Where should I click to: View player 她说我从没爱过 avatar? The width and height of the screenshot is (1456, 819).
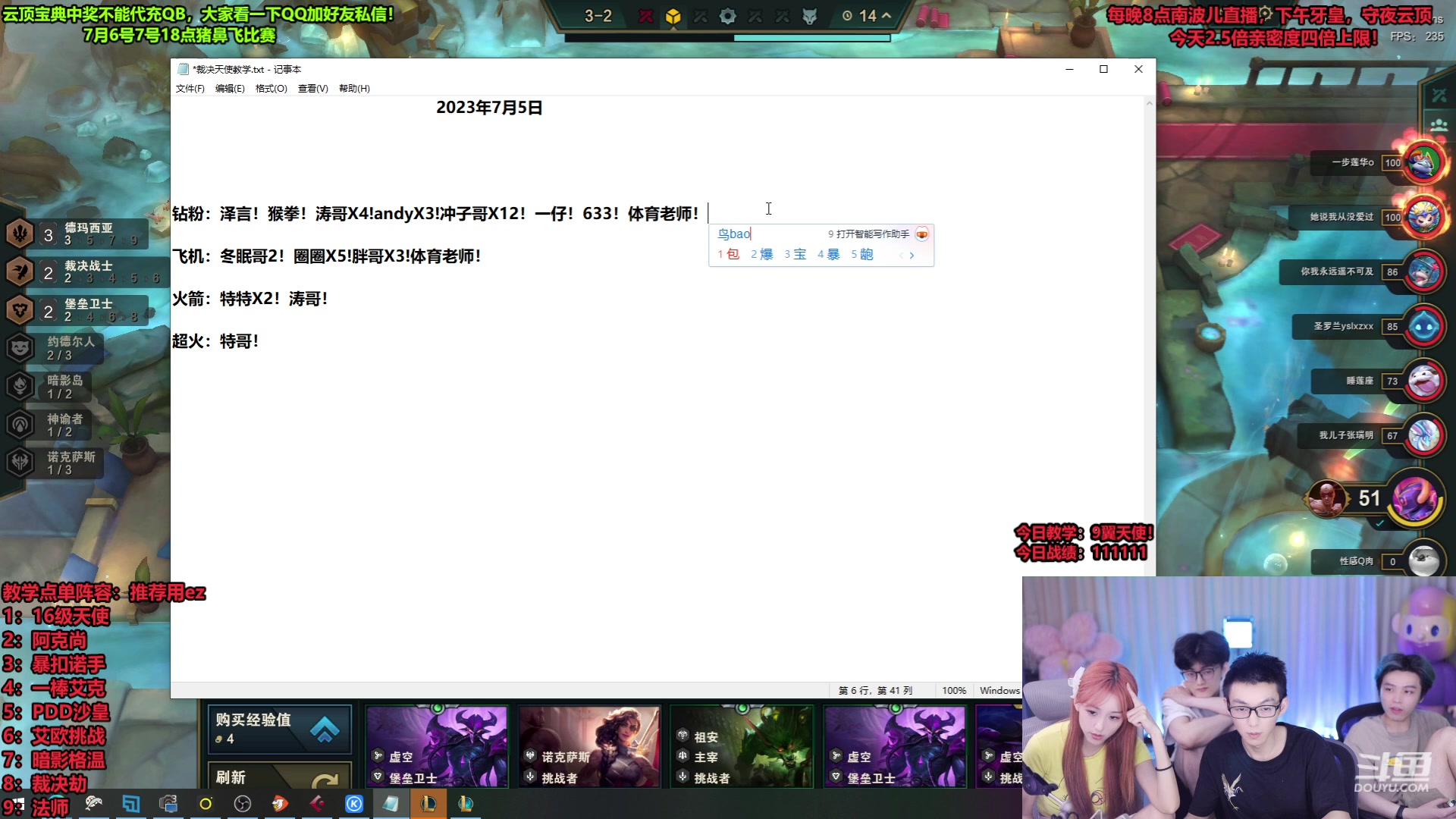[x=1424, y=217]
